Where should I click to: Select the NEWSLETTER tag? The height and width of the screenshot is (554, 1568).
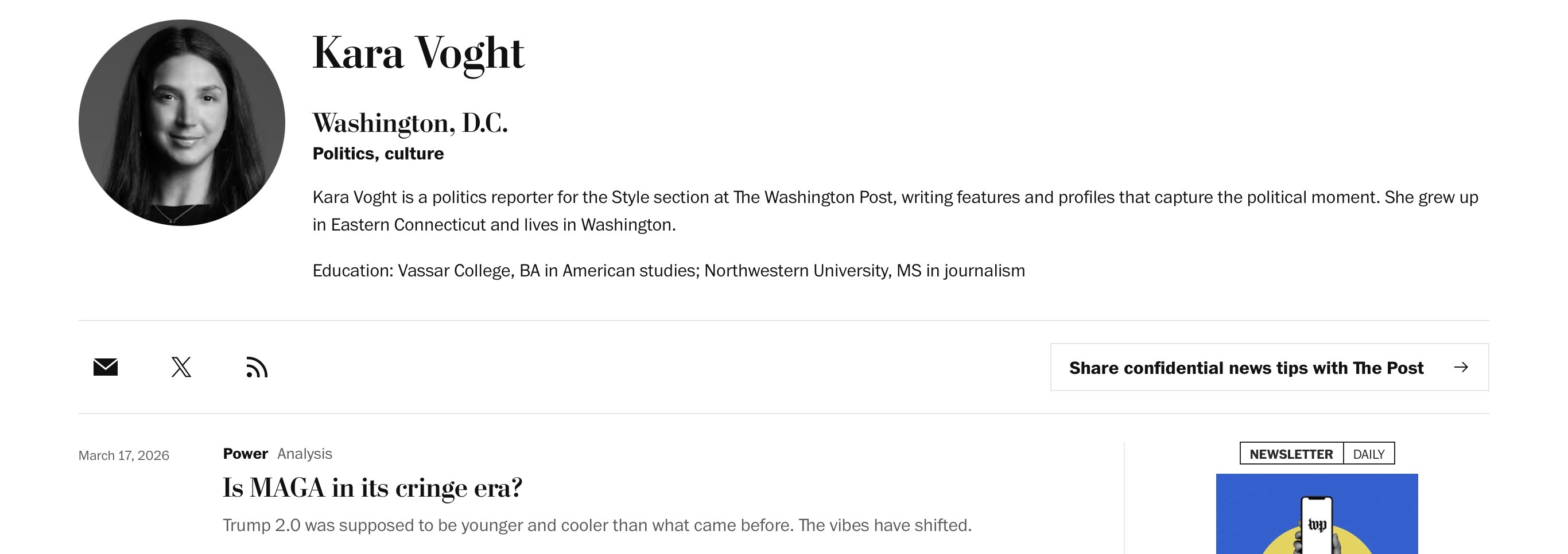1291,454
